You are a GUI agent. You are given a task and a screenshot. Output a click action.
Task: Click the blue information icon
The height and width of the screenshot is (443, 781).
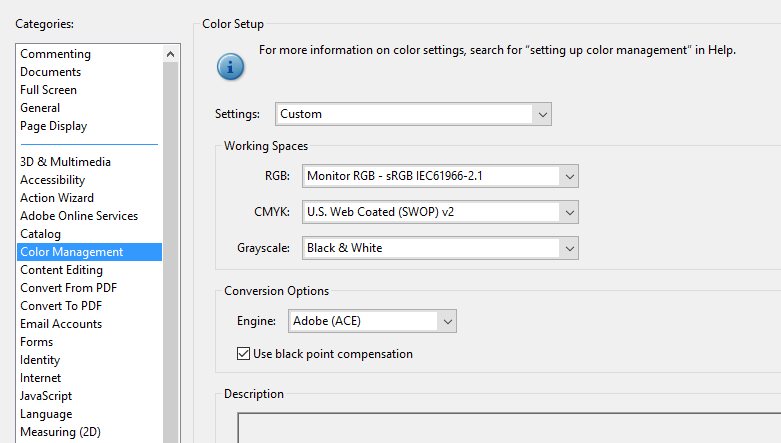[x=231, y=67]
